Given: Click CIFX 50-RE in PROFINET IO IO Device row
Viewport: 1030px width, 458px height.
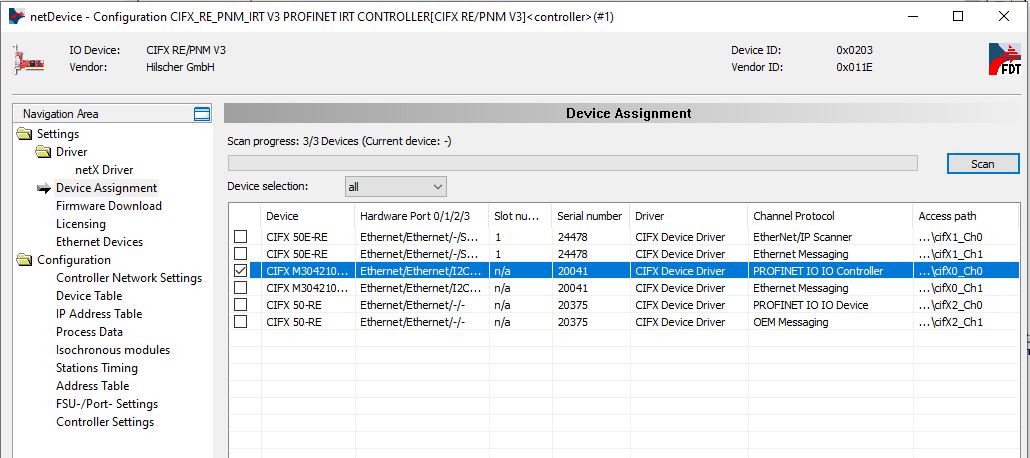Looking at the screenshot, I should pos(294,305).
